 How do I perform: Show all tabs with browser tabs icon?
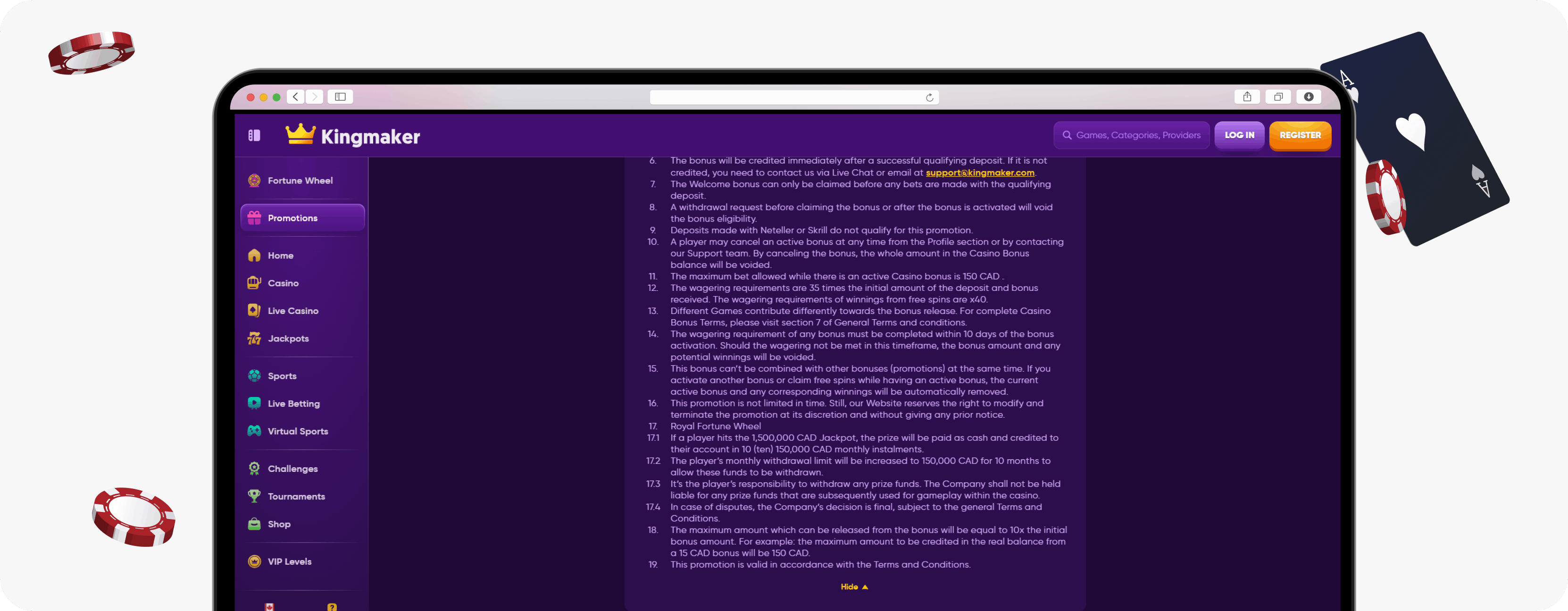point(1278,97)
